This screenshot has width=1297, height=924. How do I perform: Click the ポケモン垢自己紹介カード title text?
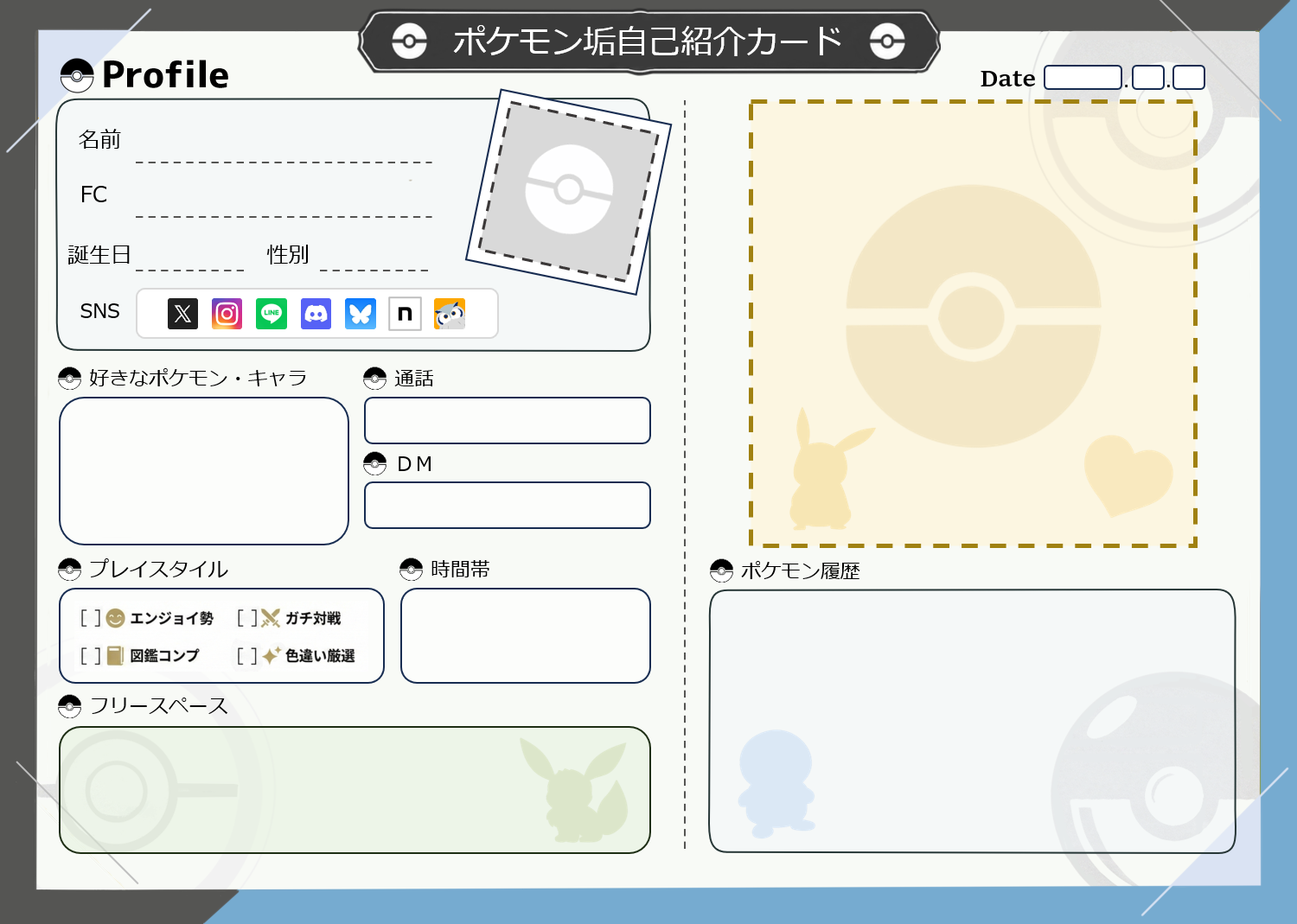pyautogui.click(x=648, y=41)
